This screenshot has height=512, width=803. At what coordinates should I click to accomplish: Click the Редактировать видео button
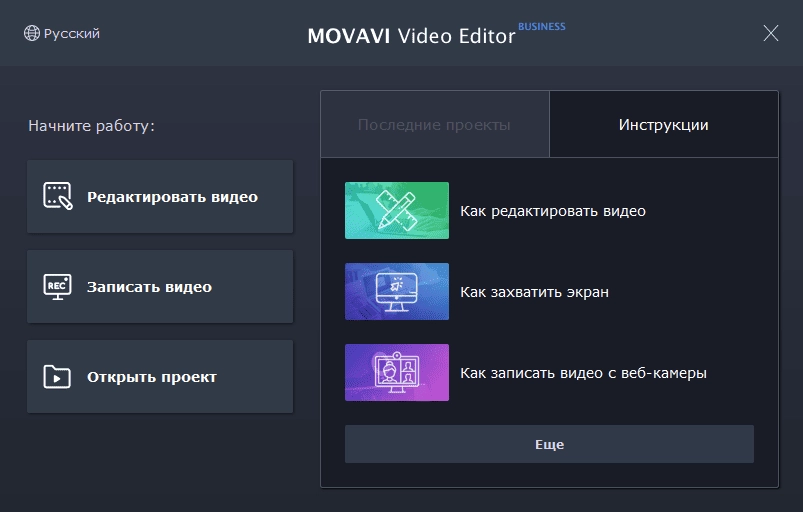(160, 197)
